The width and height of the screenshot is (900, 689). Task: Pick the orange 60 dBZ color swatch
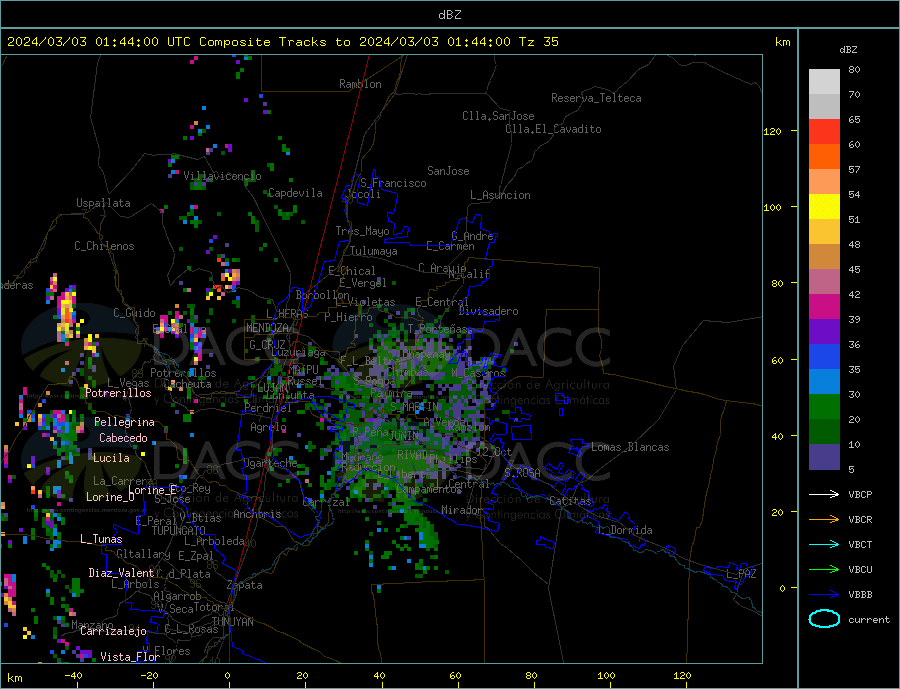point(824,156)
